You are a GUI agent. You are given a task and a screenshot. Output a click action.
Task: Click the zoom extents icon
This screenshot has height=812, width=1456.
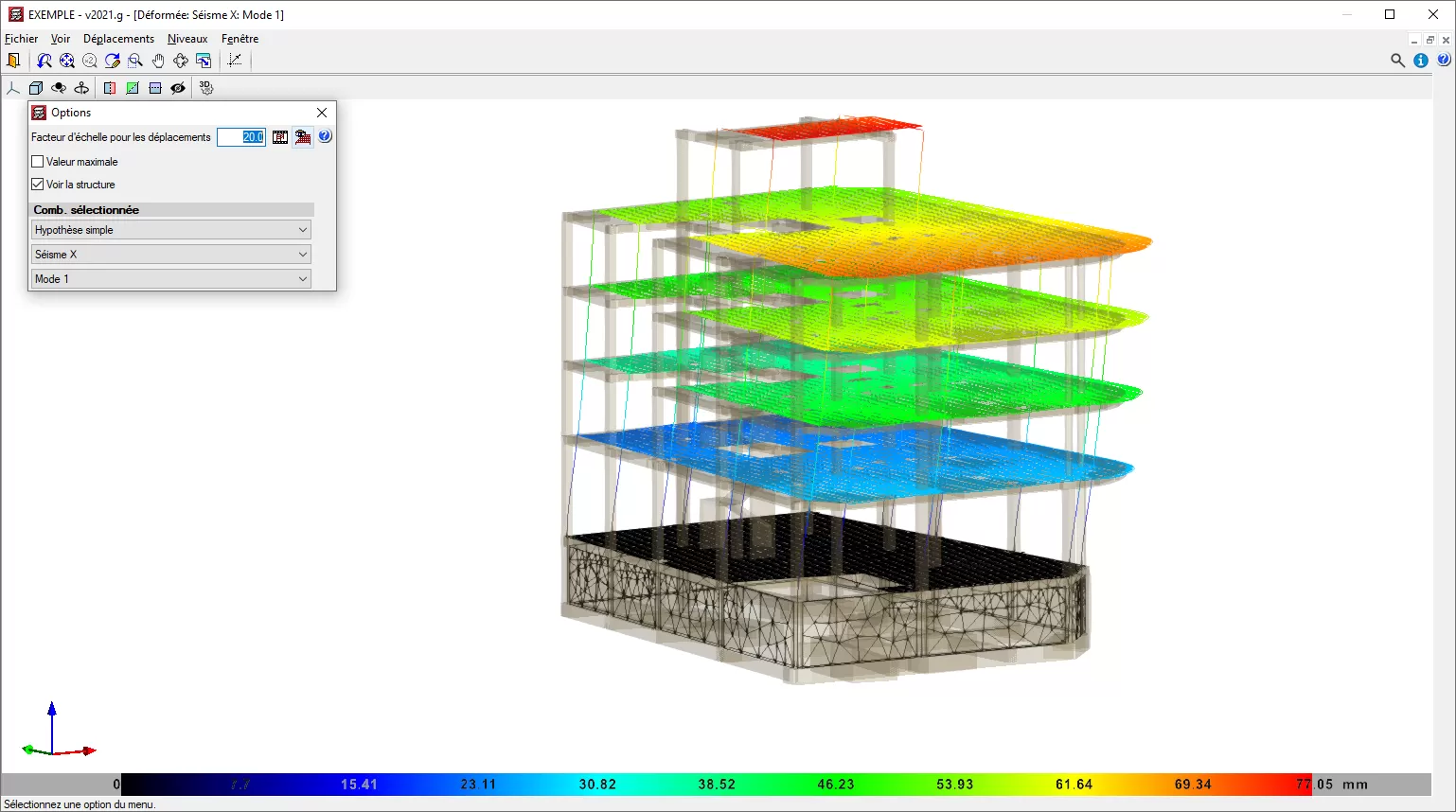[x=67, y=61]
